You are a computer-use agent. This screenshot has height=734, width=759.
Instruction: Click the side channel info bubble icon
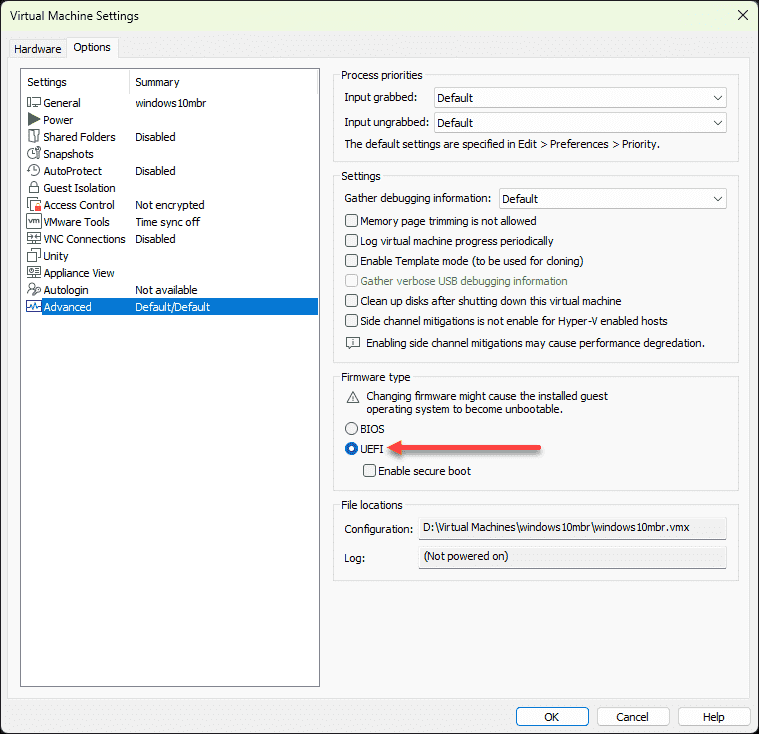coord(353,343)
